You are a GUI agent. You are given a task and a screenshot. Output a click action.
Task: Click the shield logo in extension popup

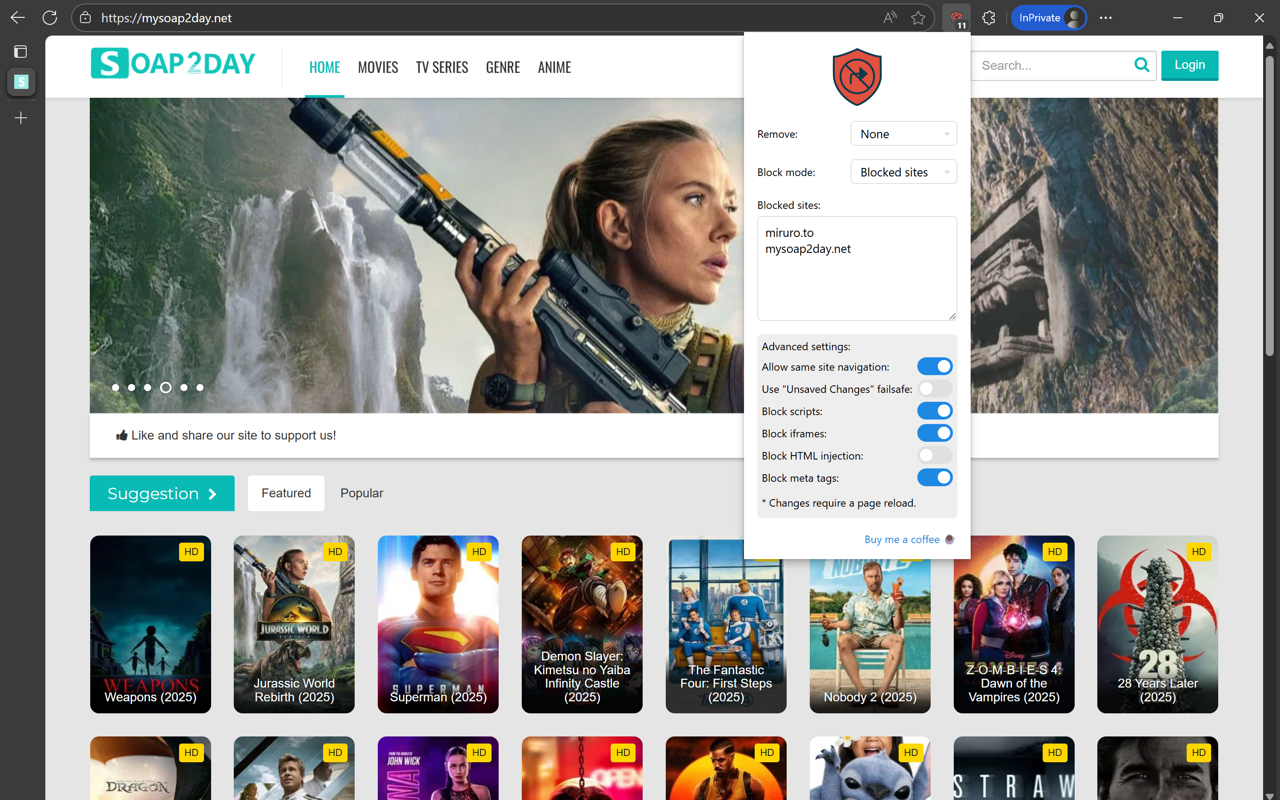tap(857, 77)
